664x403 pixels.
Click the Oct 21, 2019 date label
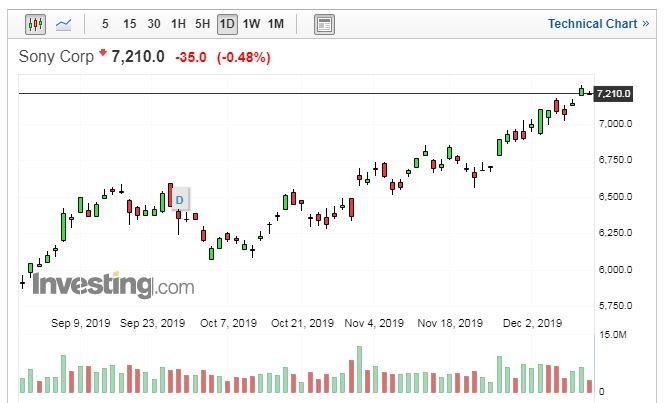pos(302,323)
